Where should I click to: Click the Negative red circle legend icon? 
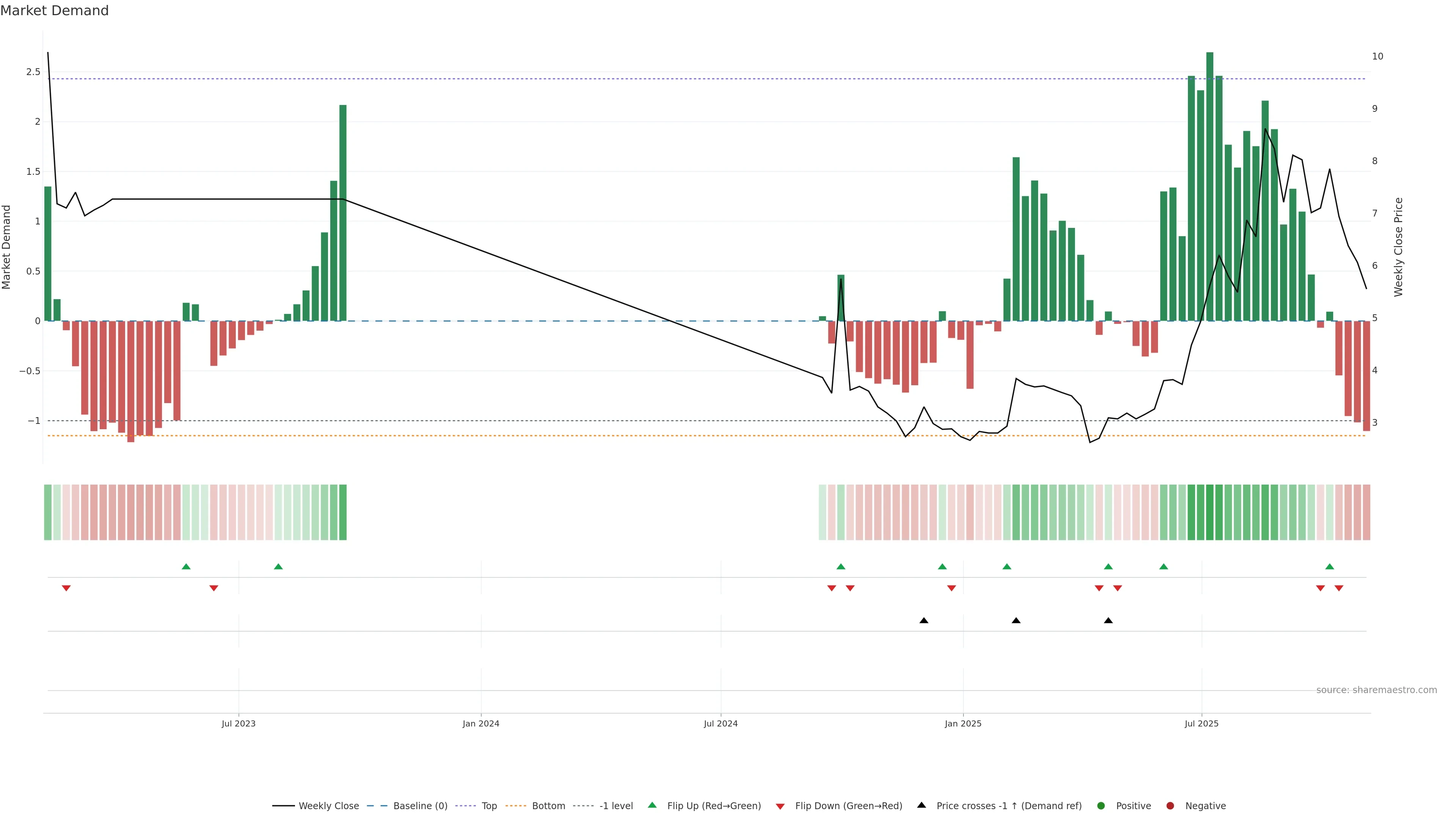click(x=1170, y=806)
